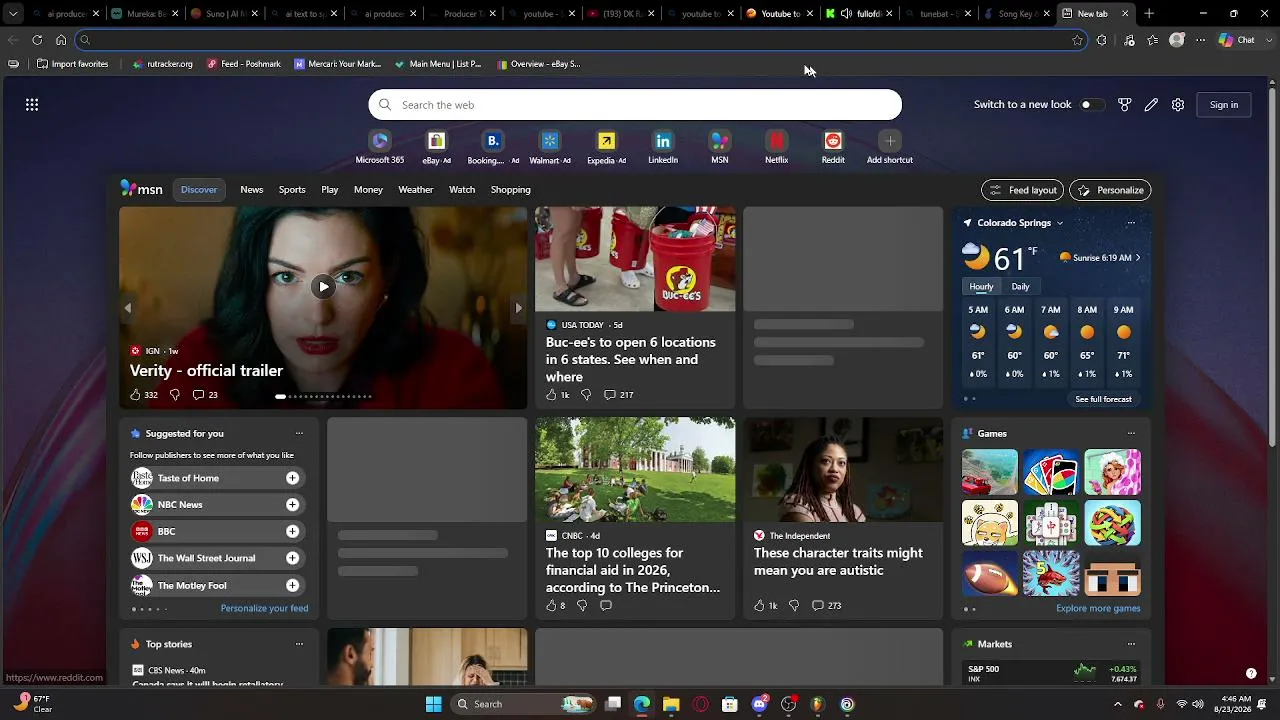Viewport: 1280px width, 720px height.
Task: Click the Personalize button
Action: pyautogui.click(x=1110, y=190)
